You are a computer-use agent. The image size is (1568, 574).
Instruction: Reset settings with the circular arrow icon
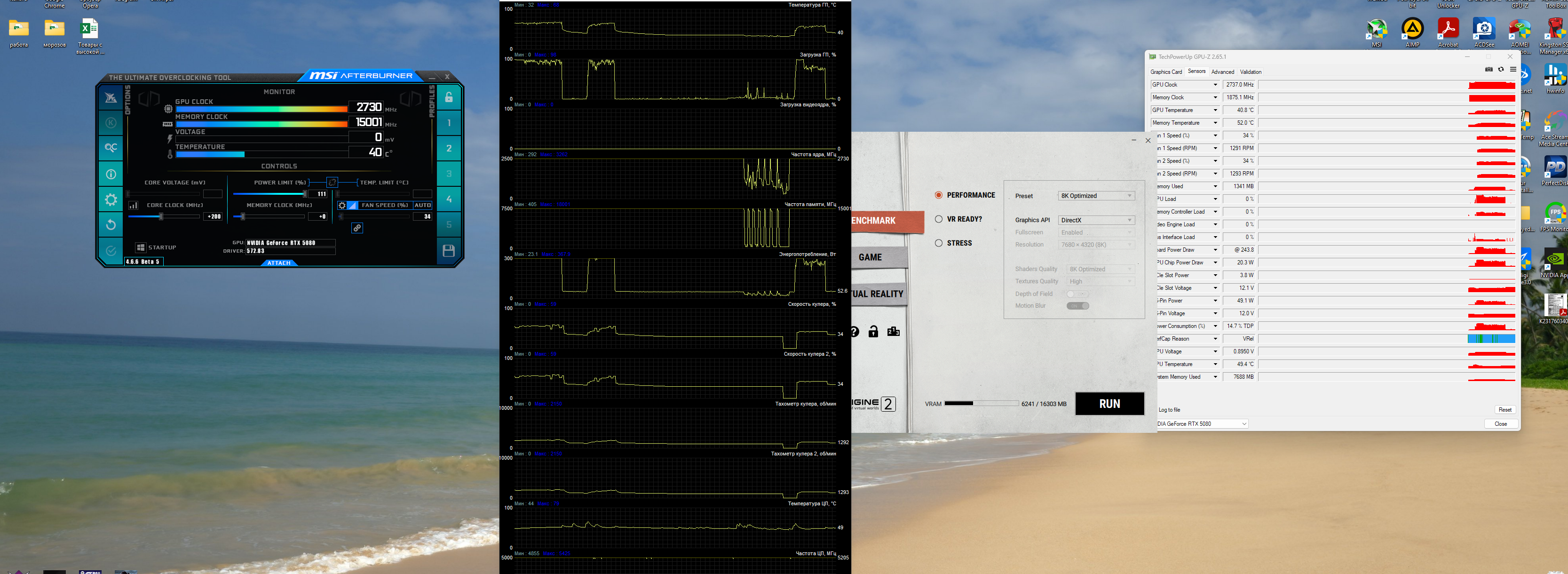point(111,224)
